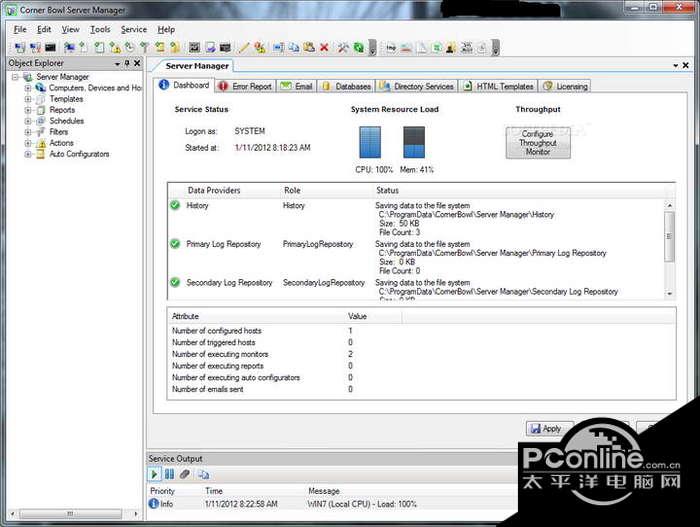Select the Schedules item in Object Explorer
This screenshot has width=700, height=527.
coord(67,121)
